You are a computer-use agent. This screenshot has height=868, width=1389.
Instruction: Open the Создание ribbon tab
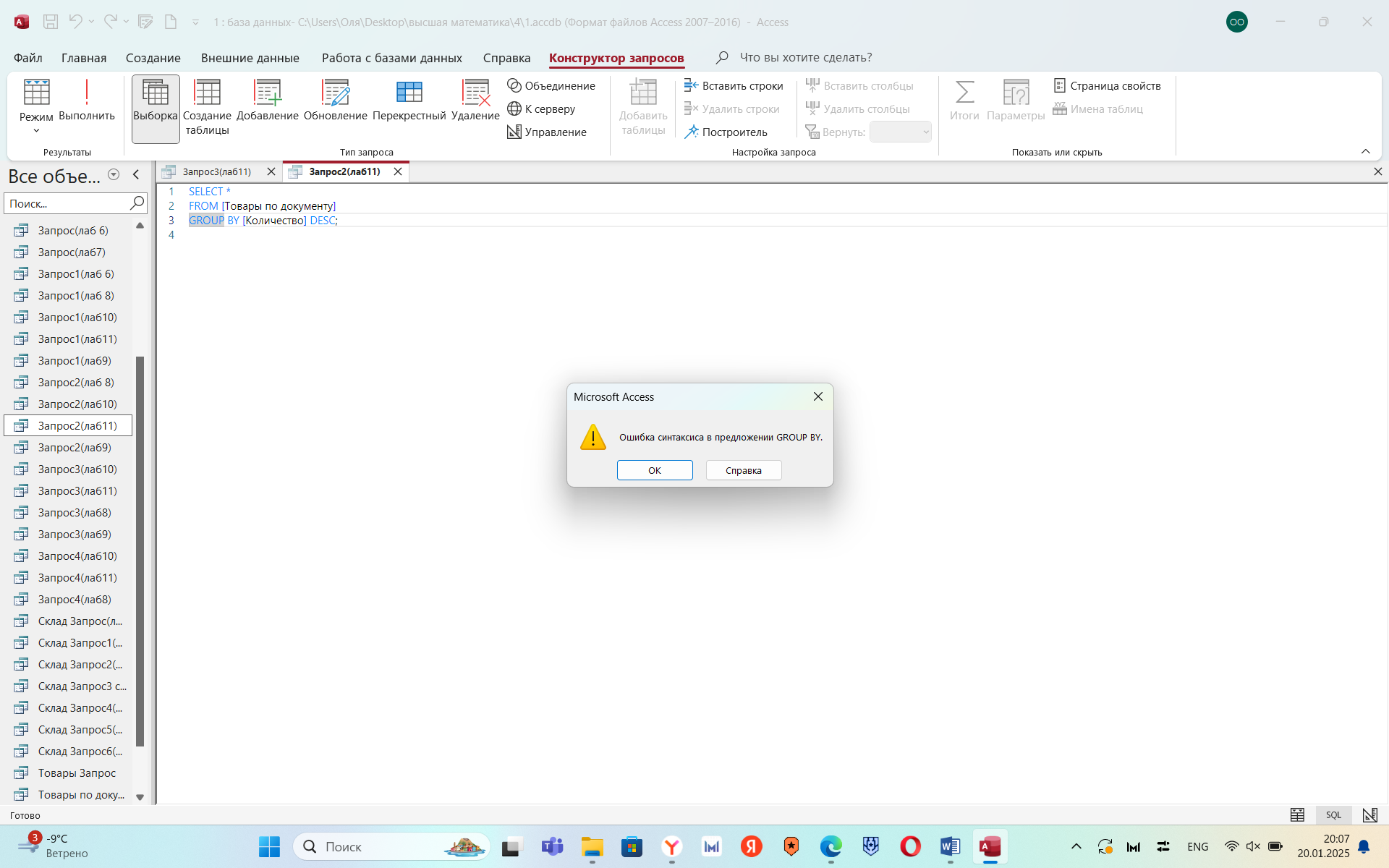(x=153, y=58)
